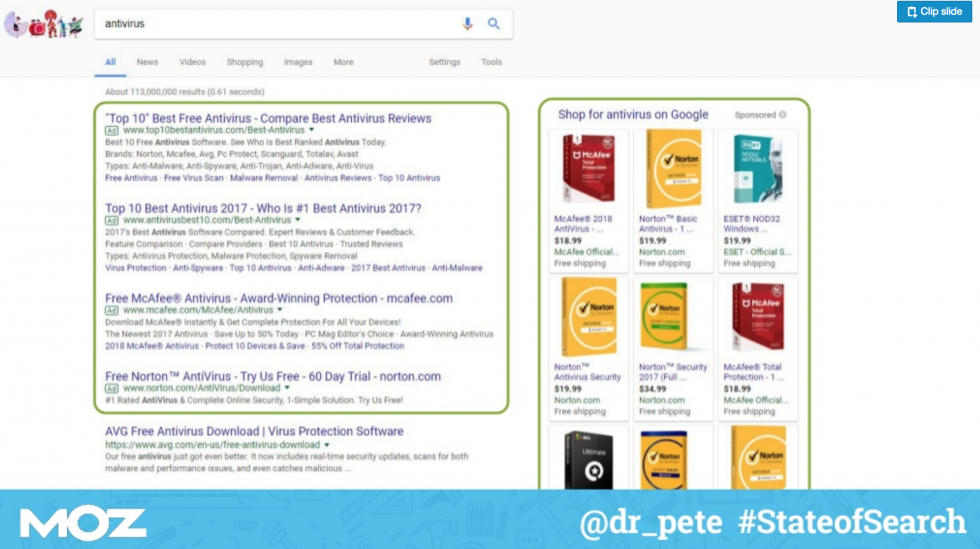980x549 pixels.
Task: Open Free McAfee Antivirus ad title
Action: point(279,298)
